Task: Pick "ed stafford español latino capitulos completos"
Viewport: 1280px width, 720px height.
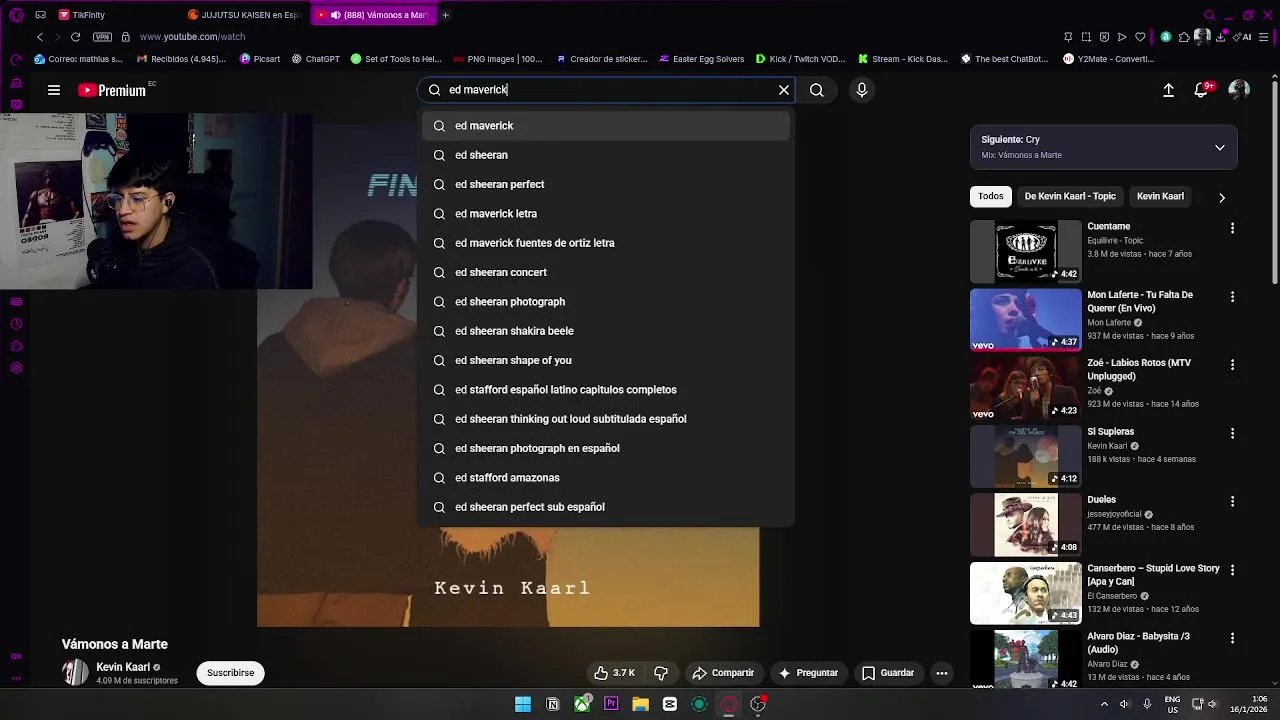Action: click(x=606, y=390)
